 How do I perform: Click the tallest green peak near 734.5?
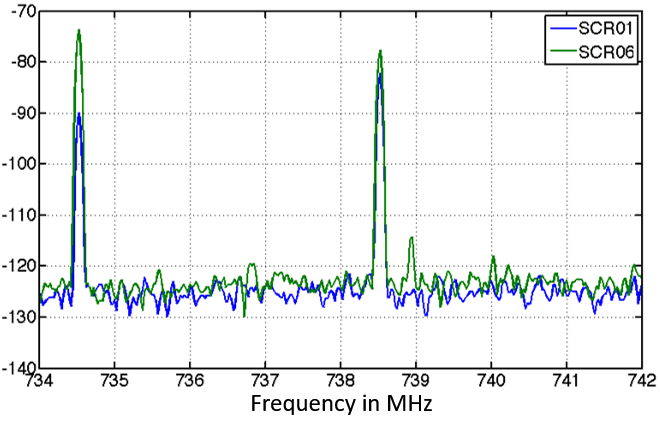click(78, 31)
